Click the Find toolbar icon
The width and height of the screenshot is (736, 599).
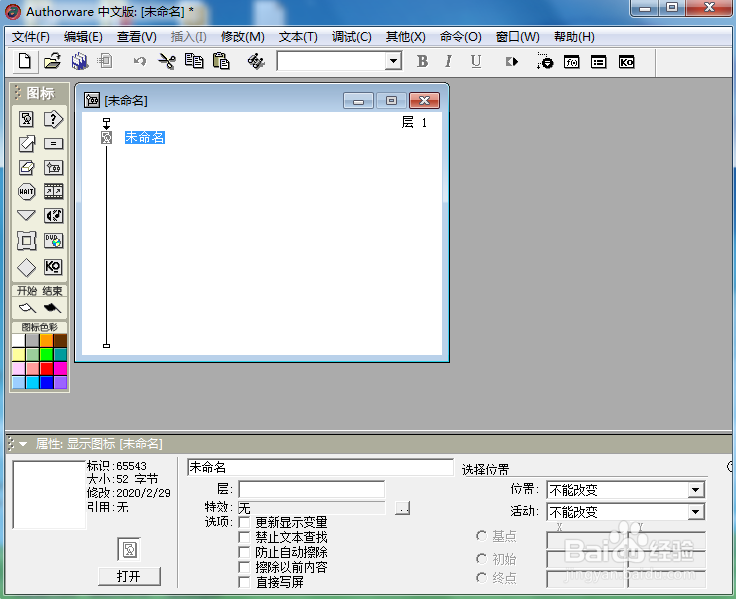256,61
